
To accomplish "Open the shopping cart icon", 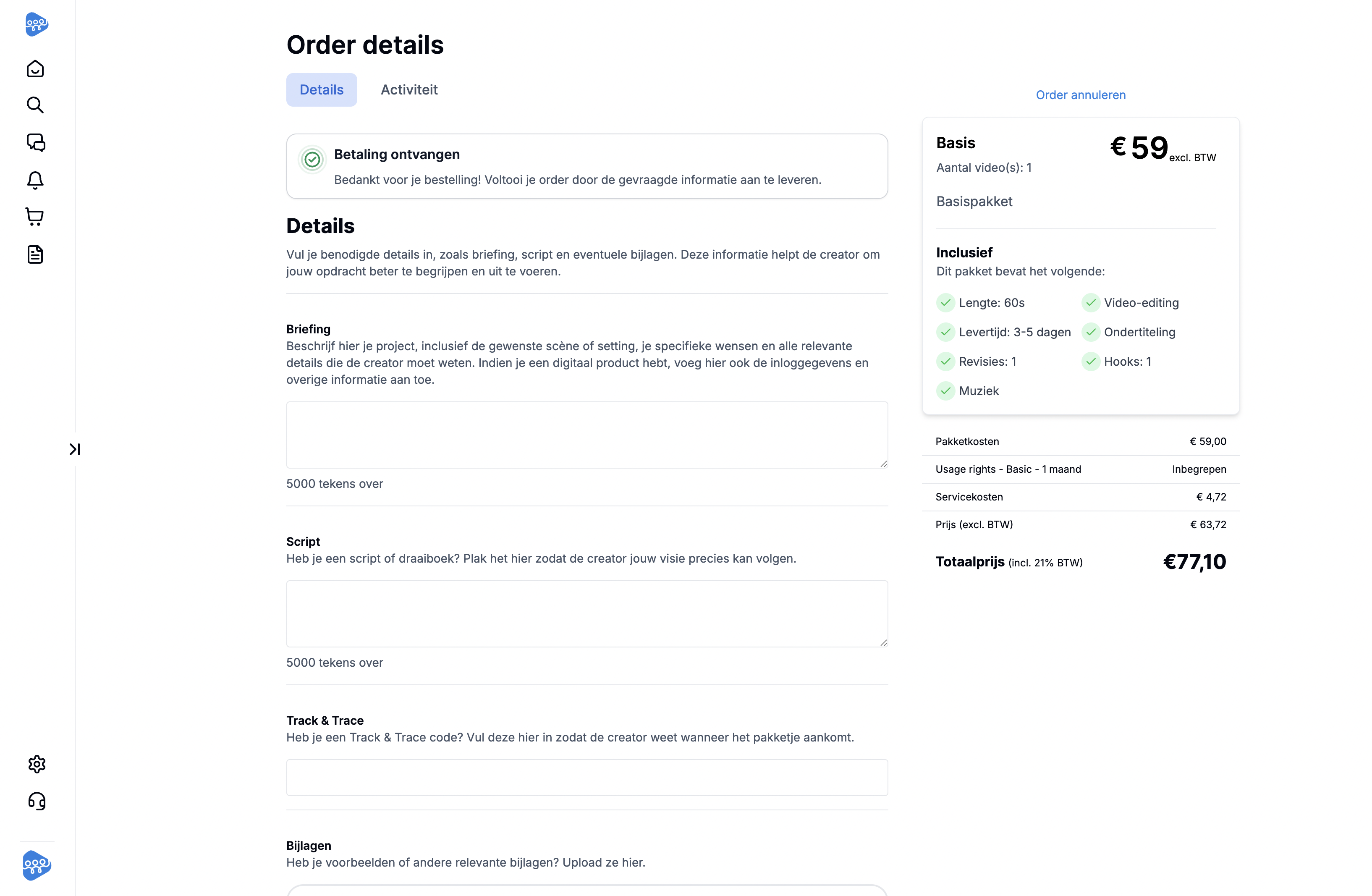I will (x=34, y=217).
